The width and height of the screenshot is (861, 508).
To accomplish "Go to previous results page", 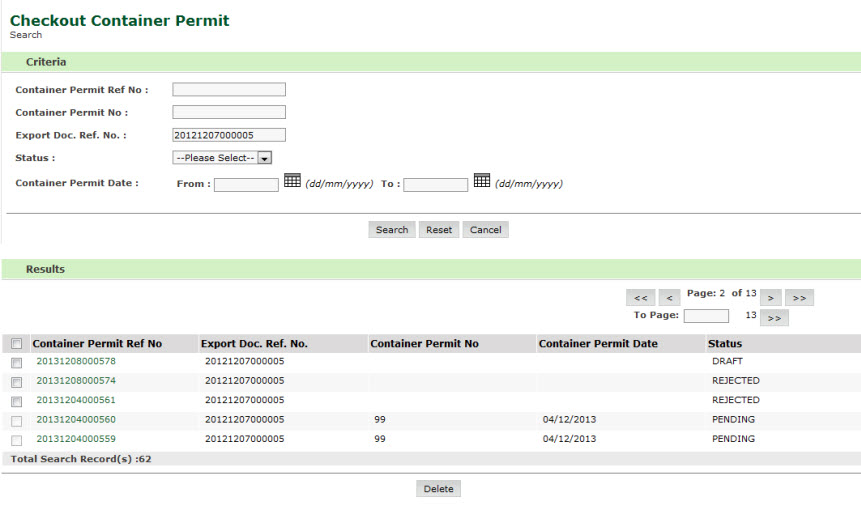I will pos(669,298).
